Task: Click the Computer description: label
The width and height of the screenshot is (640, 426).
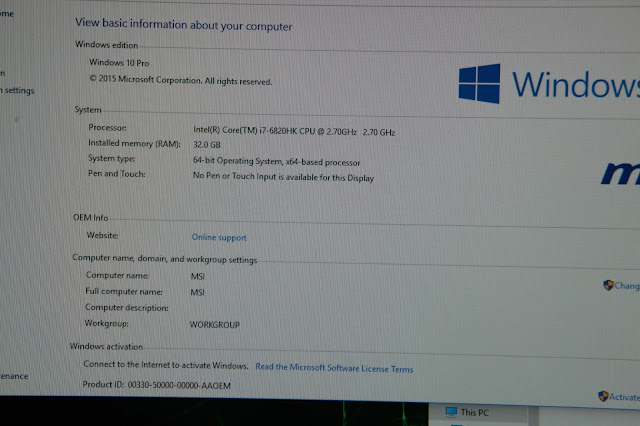Action: (x=127, y=308)
